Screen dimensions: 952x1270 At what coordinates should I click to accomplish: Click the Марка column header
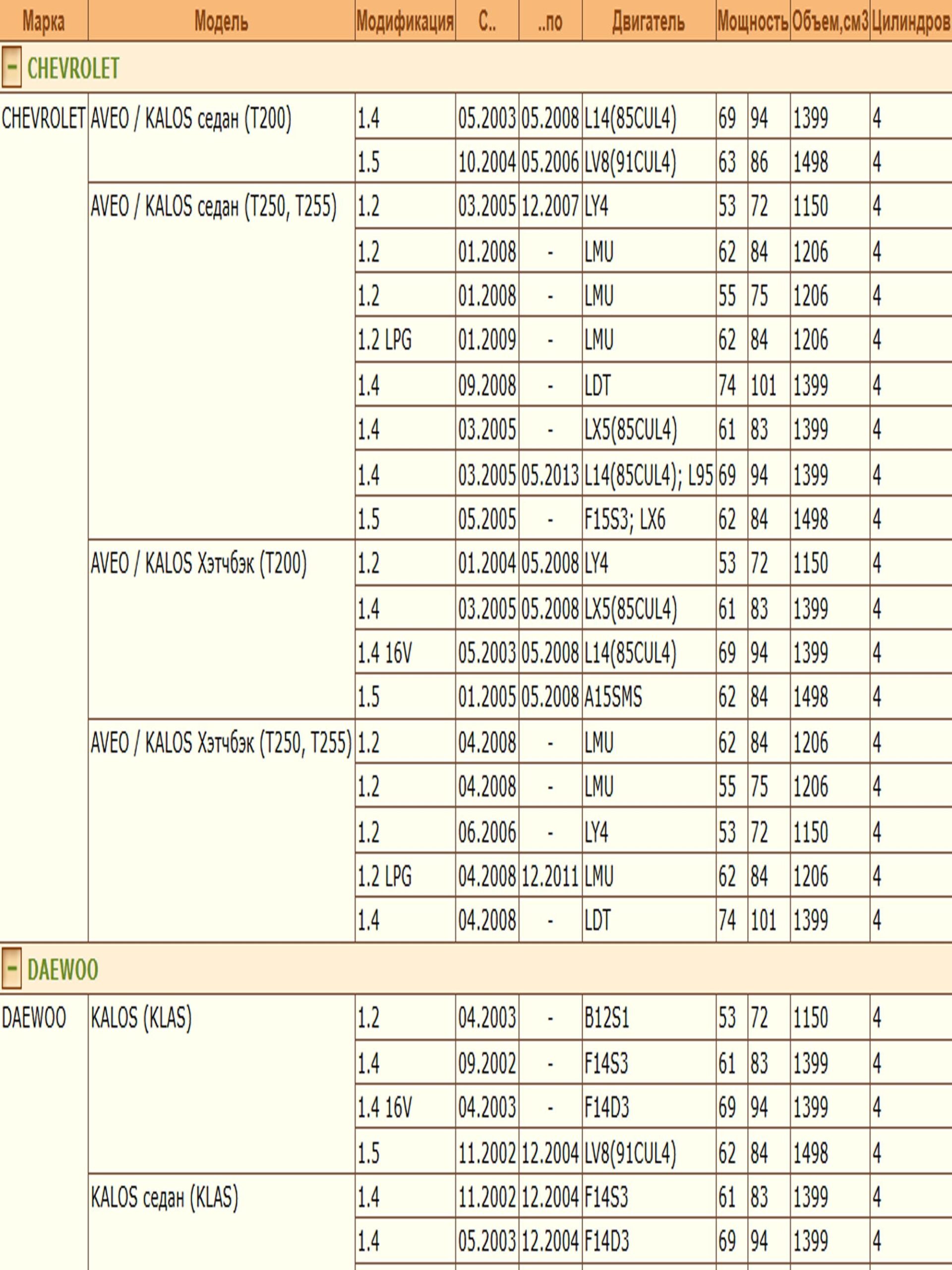44,22
